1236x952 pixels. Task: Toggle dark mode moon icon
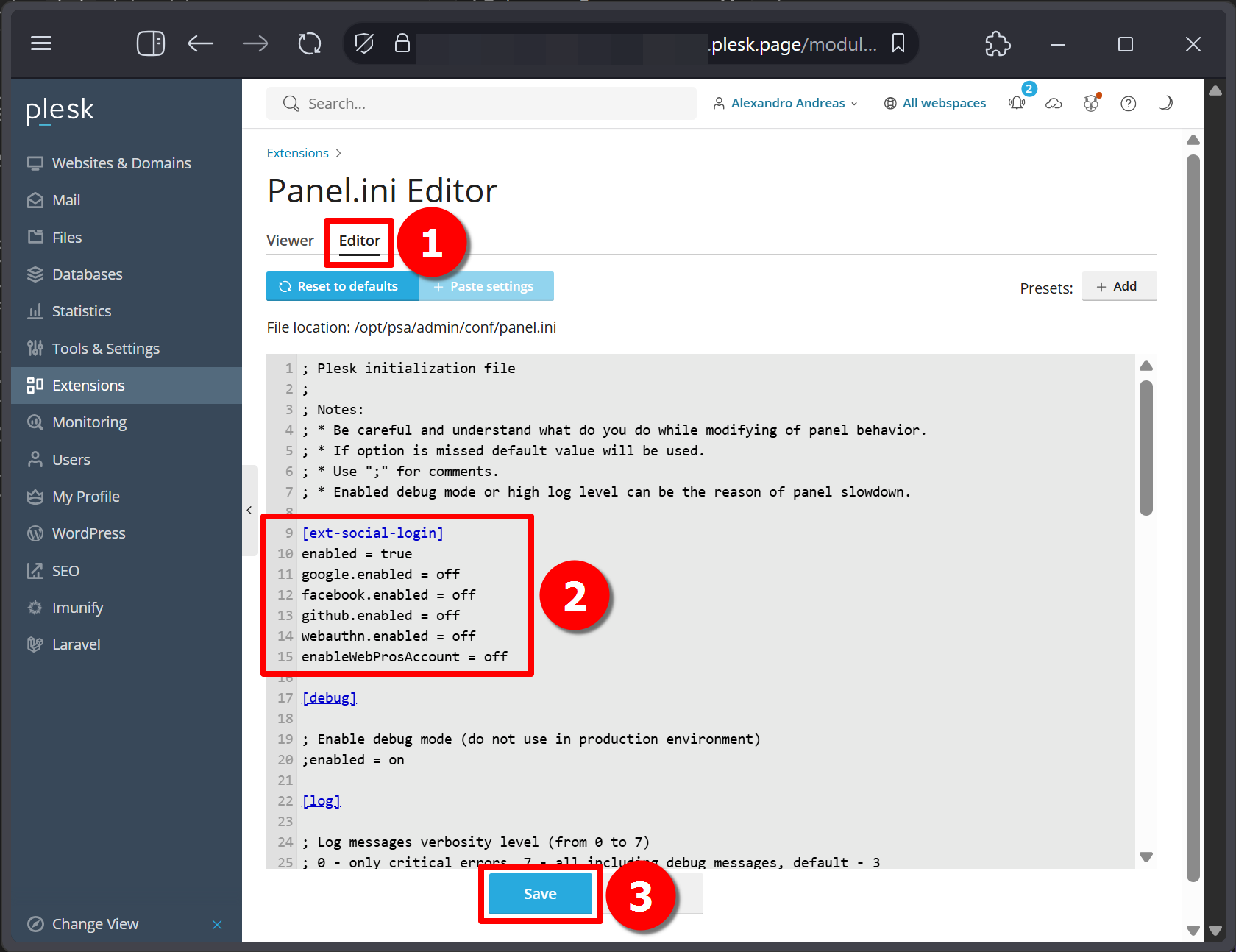click(x=1165, y=104)
